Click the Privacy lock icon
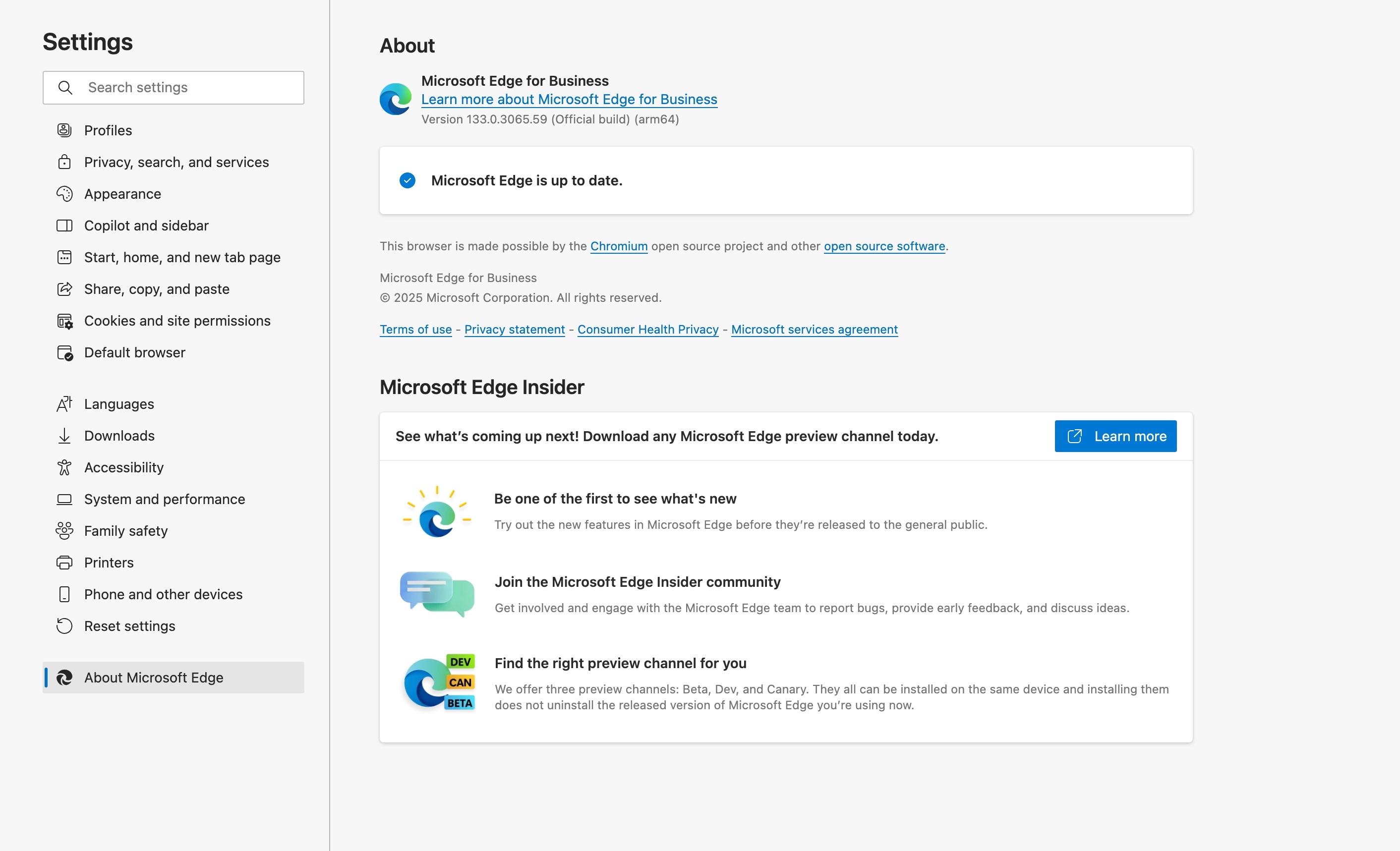The image size is (1400, 851). coord(64,162)
